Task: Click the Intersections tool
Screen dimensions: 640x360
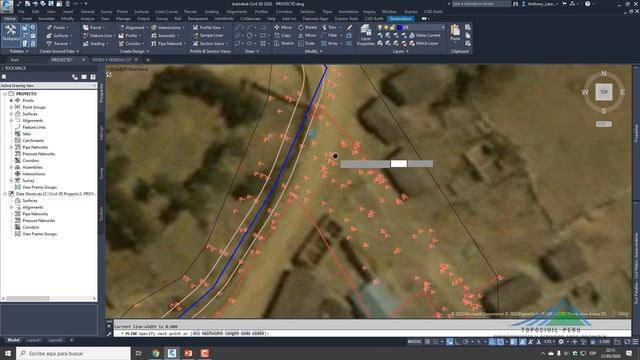Action: pos(167,27)
